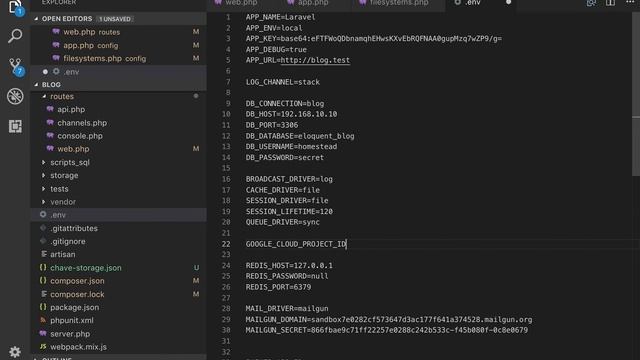Select .env file in BLOG tree
Screen dimensions: 640x360
(x=118, y=215)
